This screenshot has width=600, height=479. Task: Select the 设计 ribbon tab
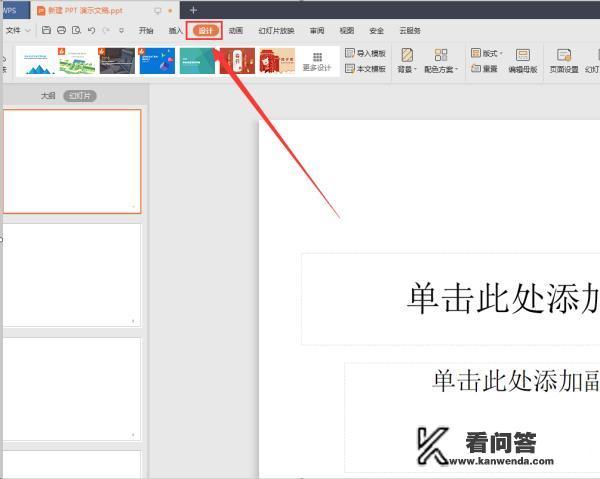click(x=205, y=31)
